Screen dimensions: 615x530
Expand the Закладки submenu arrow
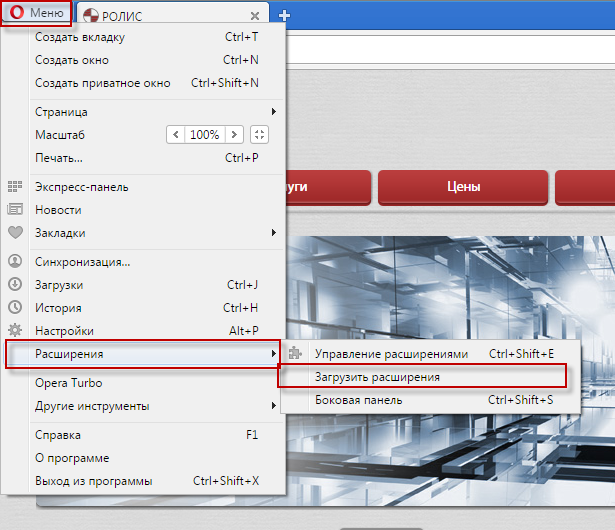(x=274, y=233)
